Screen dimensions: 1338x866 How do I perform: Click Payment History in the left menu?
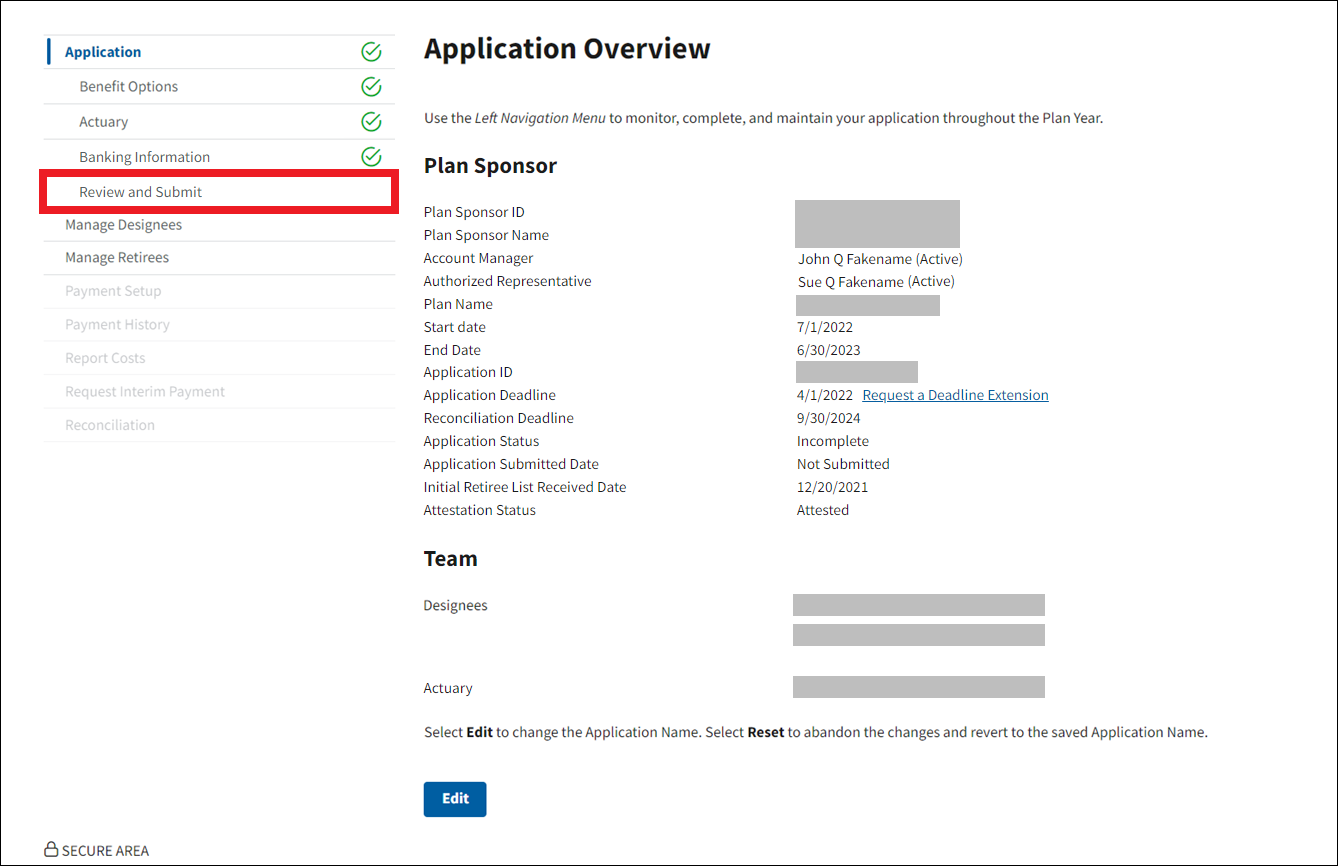[117, 325]
